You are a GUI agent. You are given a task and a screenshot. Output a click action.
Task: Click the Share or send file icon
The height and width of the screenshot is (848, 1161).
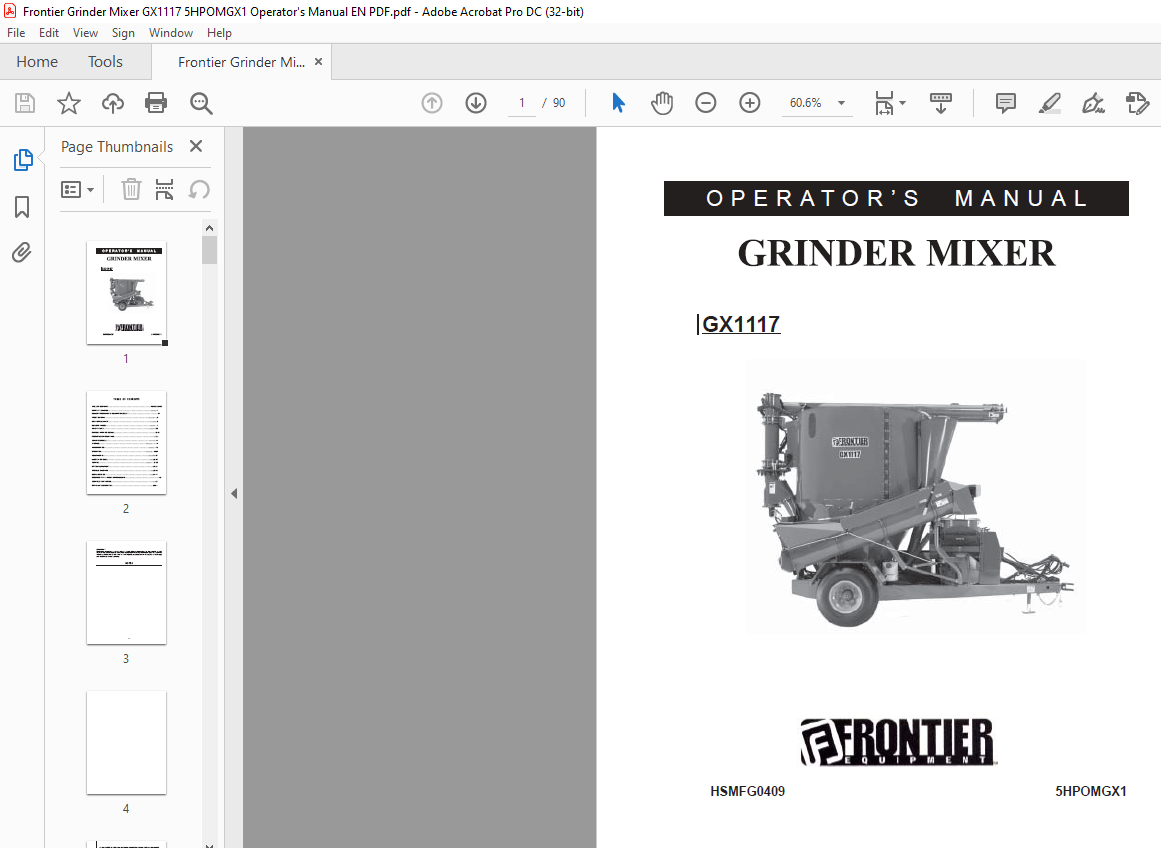[1137, 103]
